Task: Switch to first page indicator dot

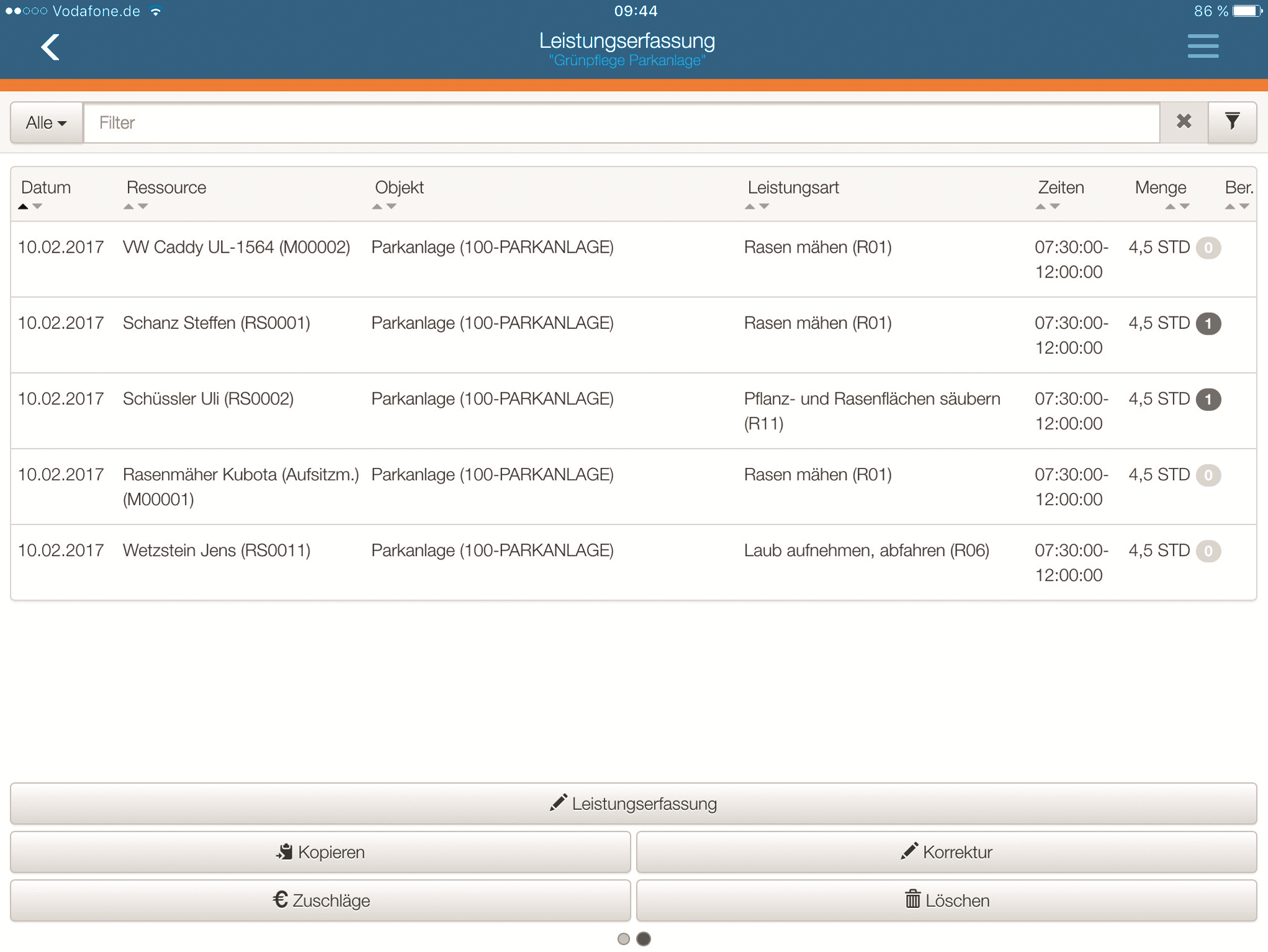Action: point(624,939)
